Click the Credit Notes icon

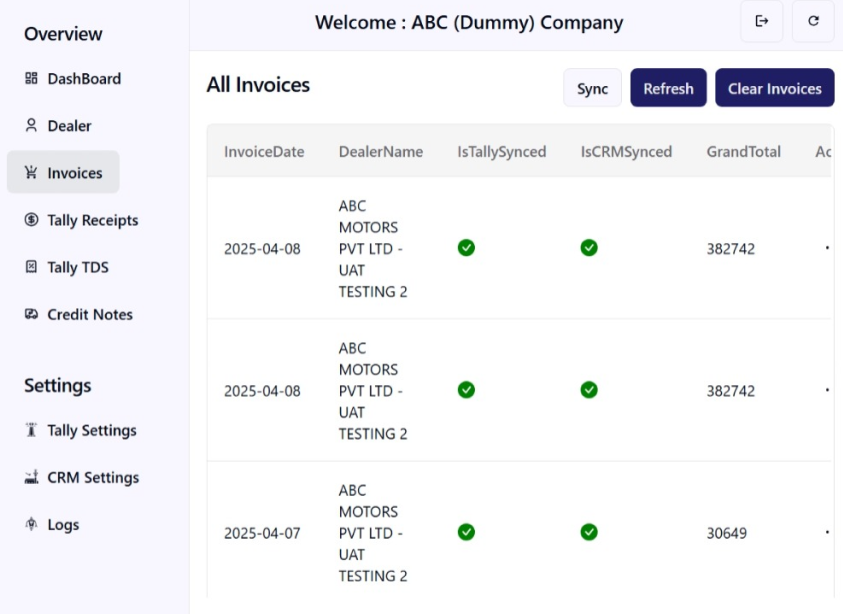point(31,314)
